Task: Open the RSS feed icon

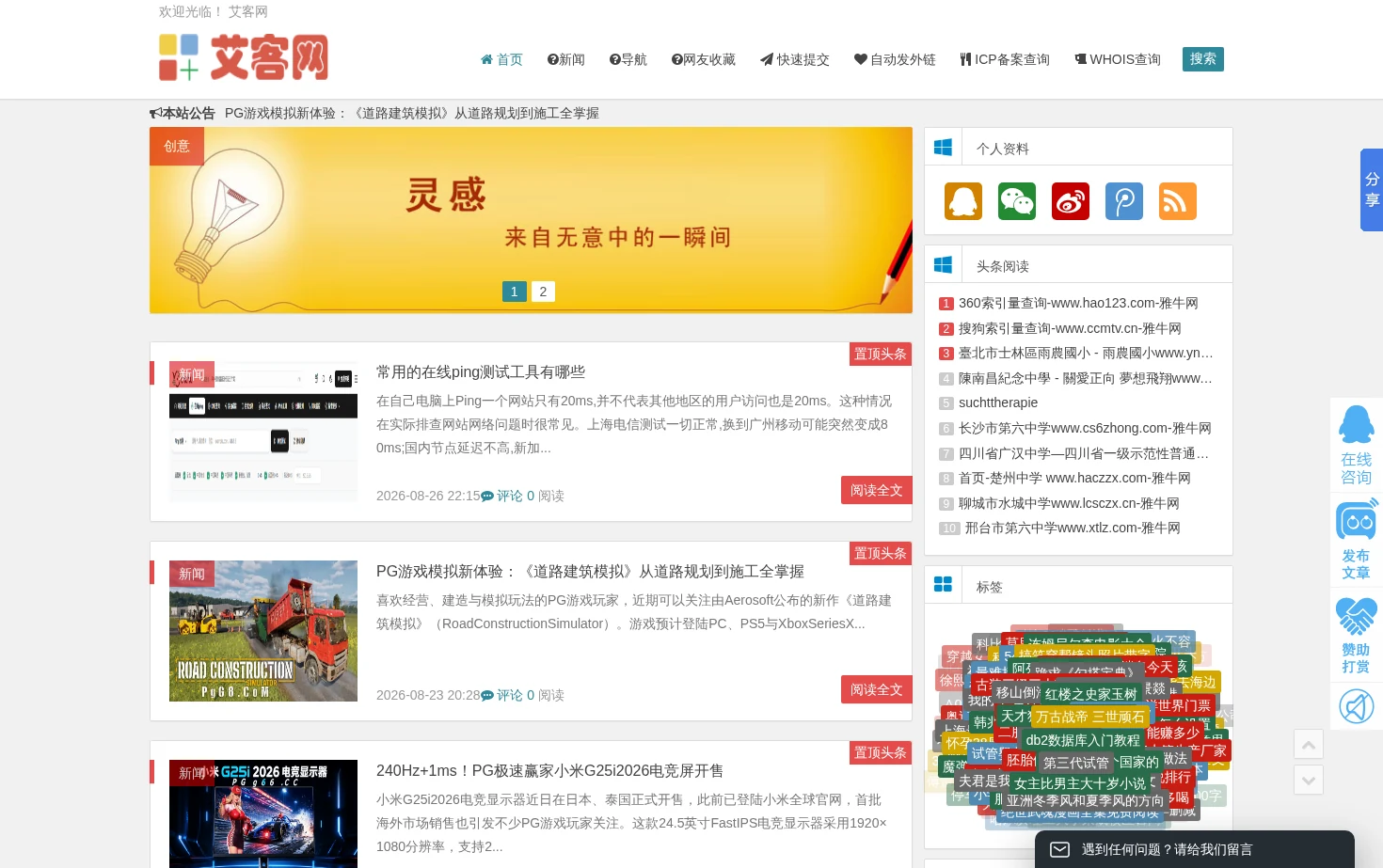Action: 1178,201
